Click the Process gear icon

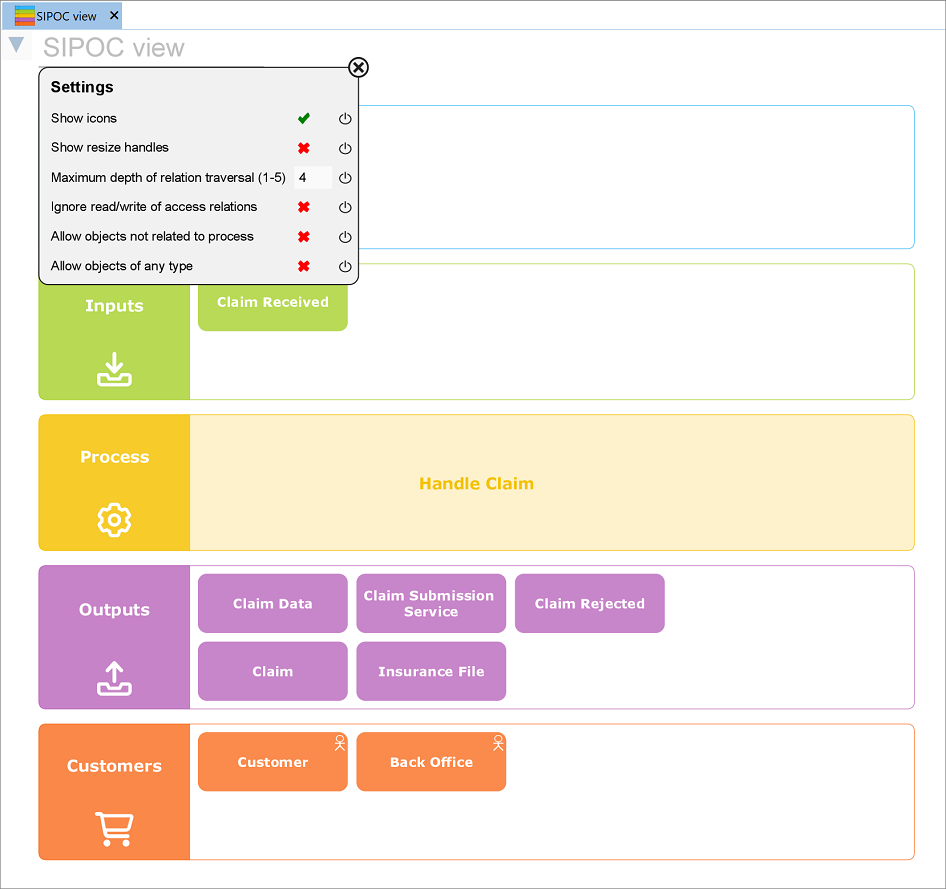coord(114,520)
